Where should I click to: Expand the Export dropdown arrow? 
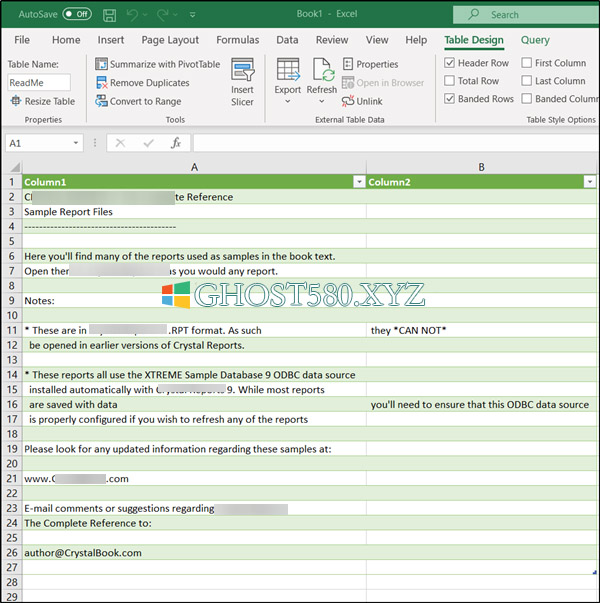[287, 102]
